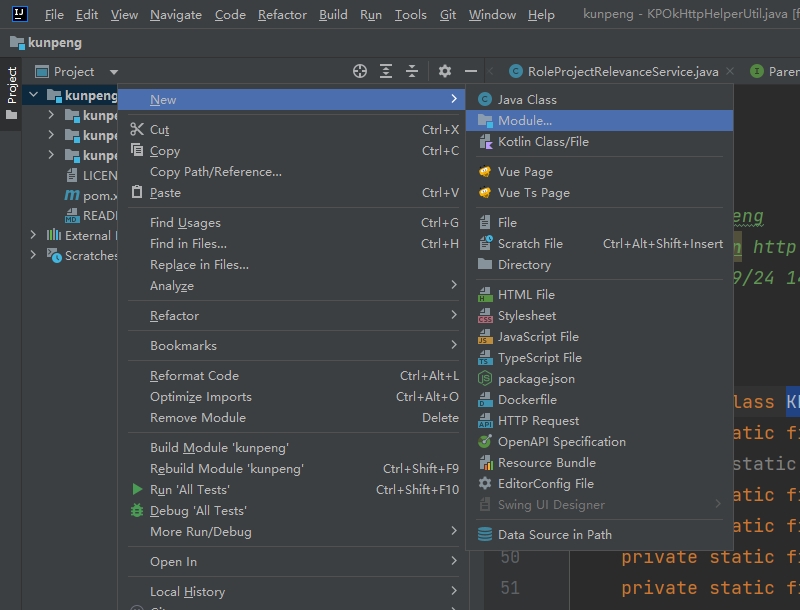Expand the External Libraries tree node
The image size is (800, 610).
click(34, 235)
